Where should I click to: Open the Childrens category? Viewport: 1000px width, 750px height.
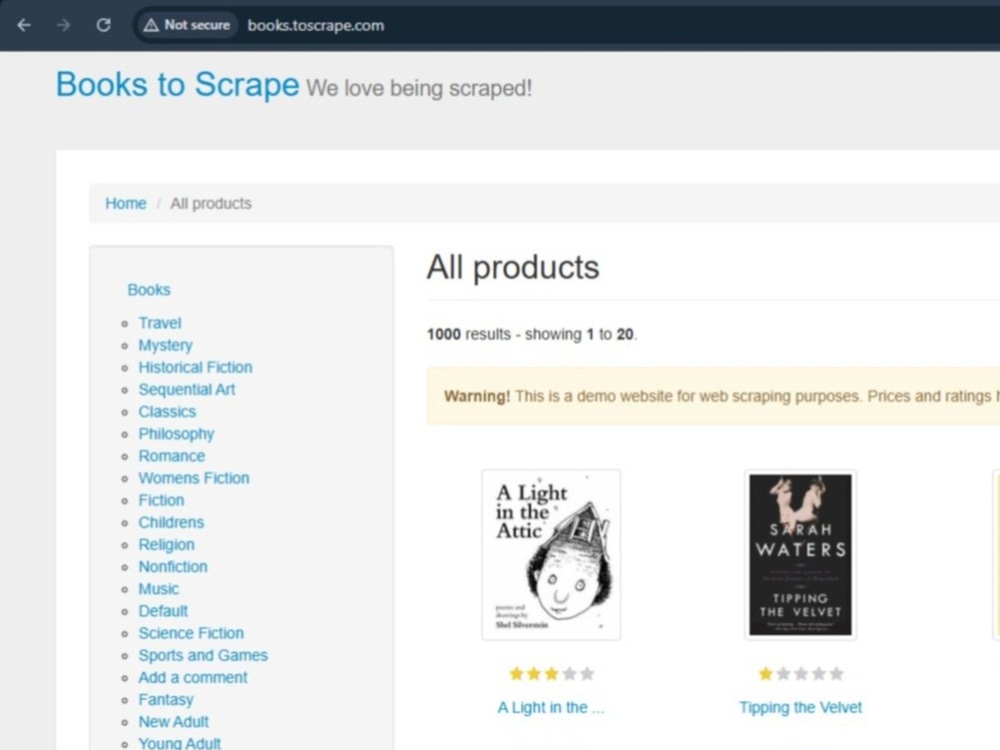coord(171,522)
